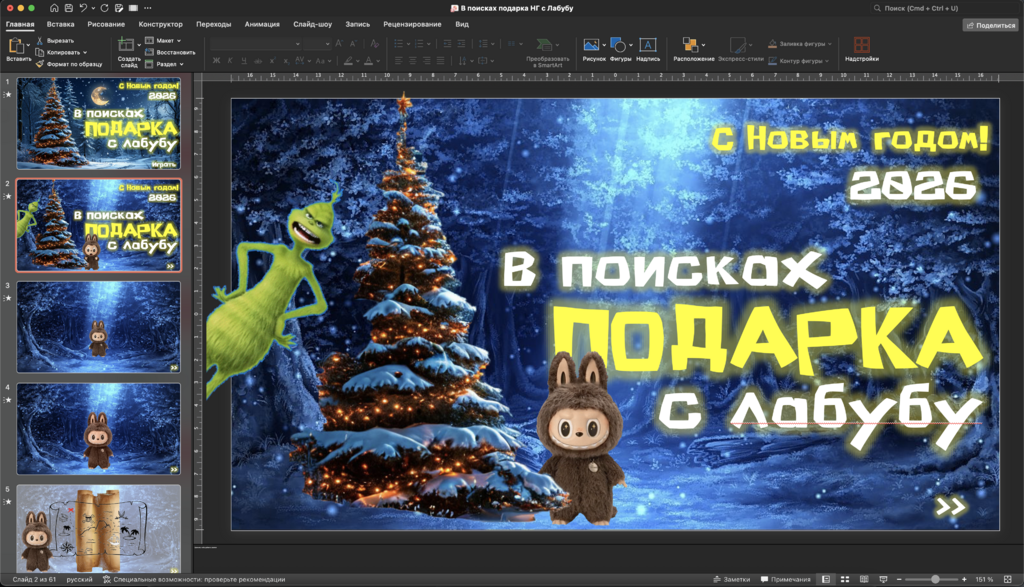1024x587 pixels.
Task: Click the font color A button
Action: pos(368,61)
